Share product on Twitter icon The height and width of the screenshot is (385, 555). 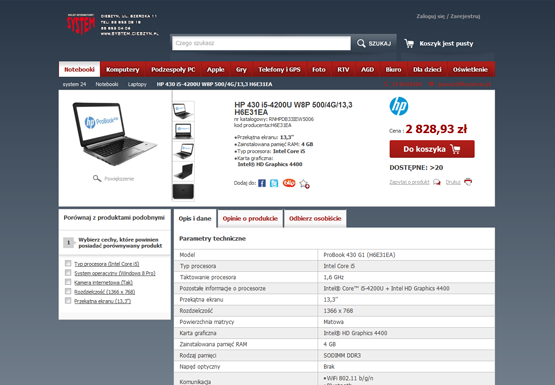[x=274, y=183]
